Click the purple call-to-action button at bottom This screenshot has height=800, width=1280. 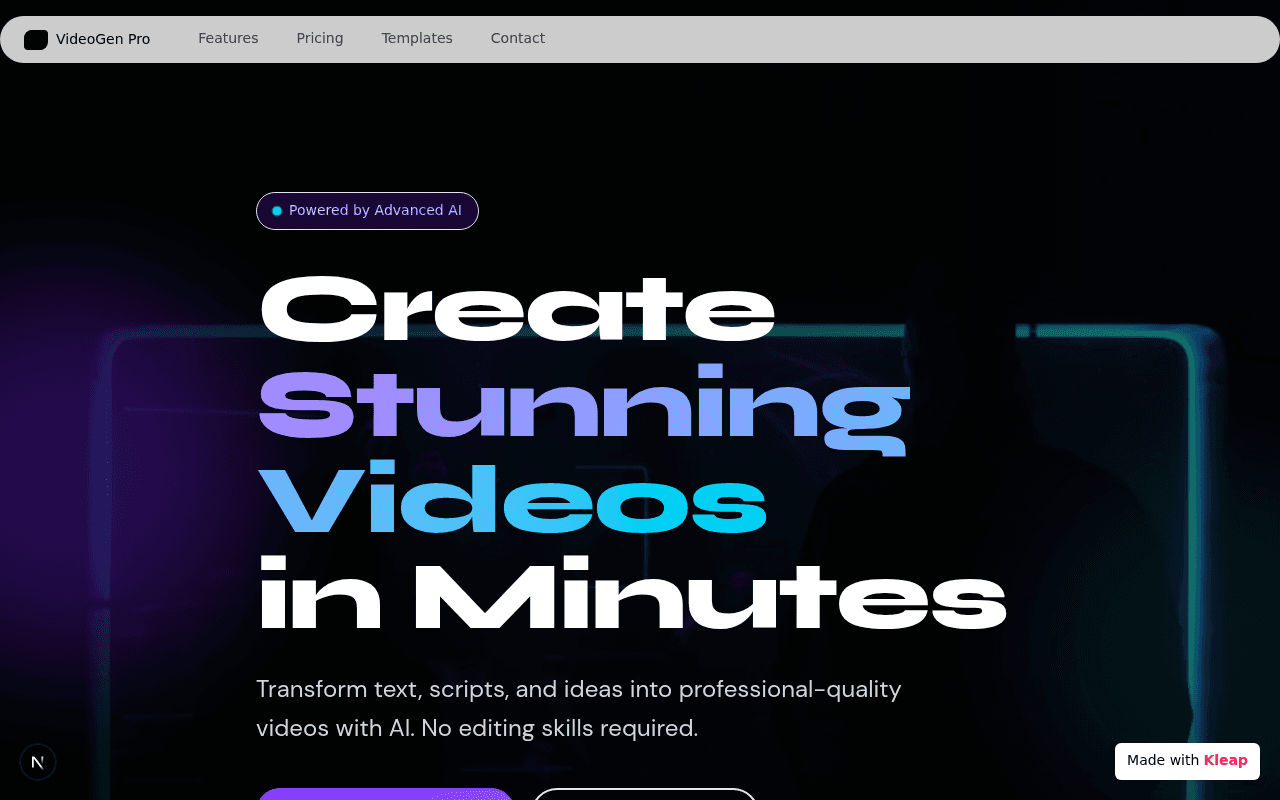tap(386, 794)
